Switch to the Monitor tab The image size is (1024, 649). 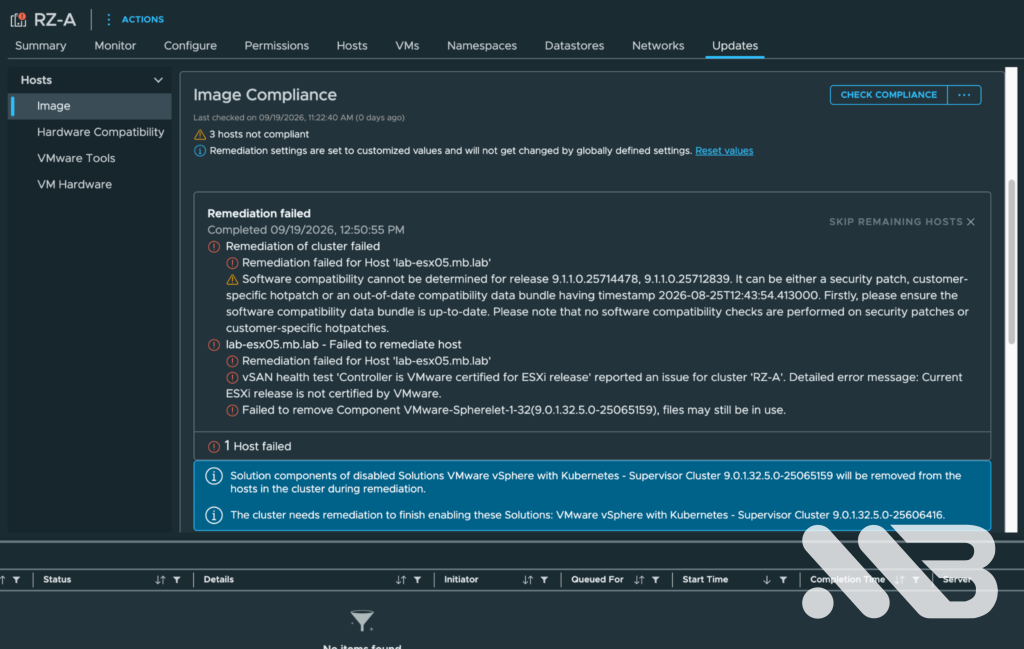point(115,46)
